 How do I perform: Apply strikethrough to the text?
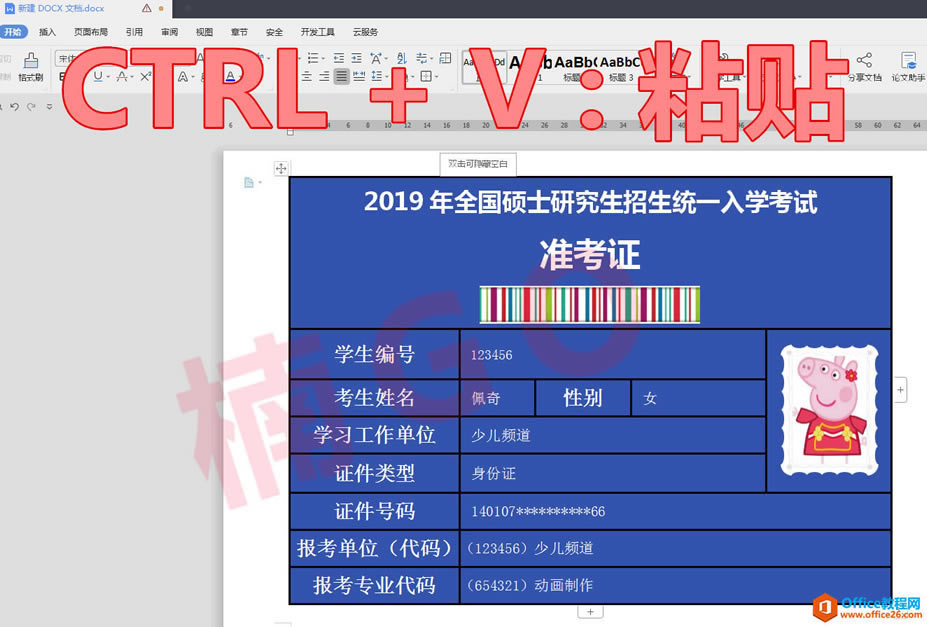coord(122,76)
